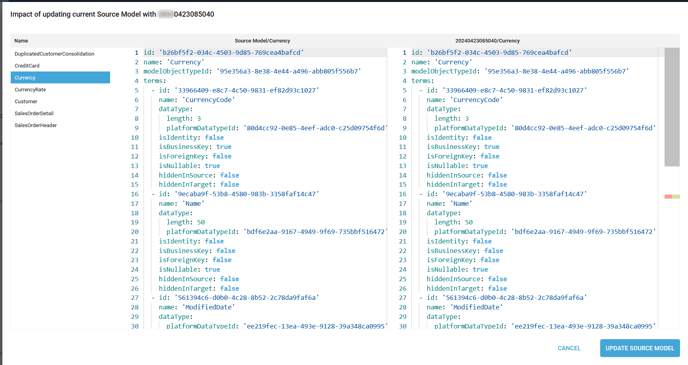Click 'terms:' on line 4 of the left pane
Image resolution: width=688 pixels, height=365 pixels.
coord(154,81)
